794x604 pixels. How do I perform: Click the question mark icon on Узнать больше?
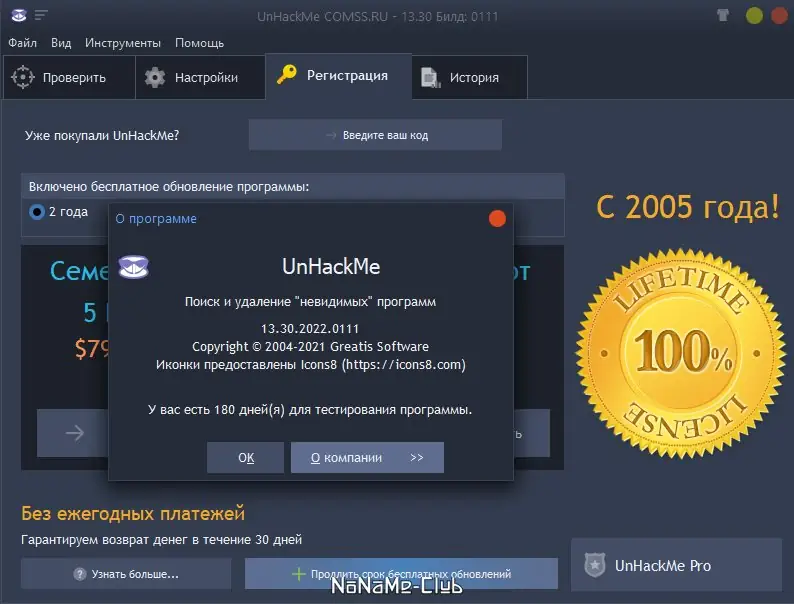pos(80,574)
